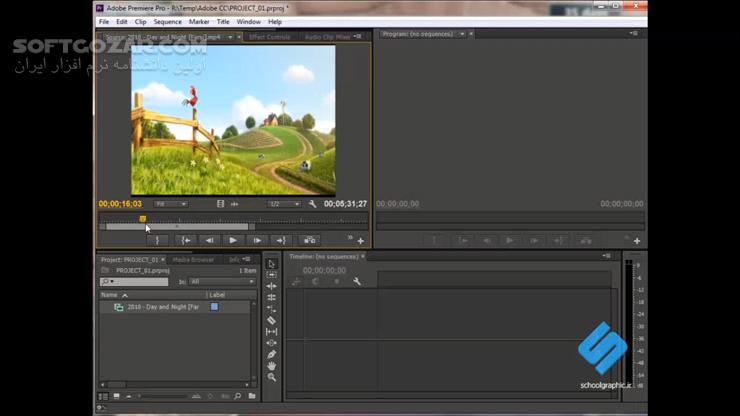Screen dimensions: 740x416
Task: Select the Track Select tool
Action: point(271,275)
